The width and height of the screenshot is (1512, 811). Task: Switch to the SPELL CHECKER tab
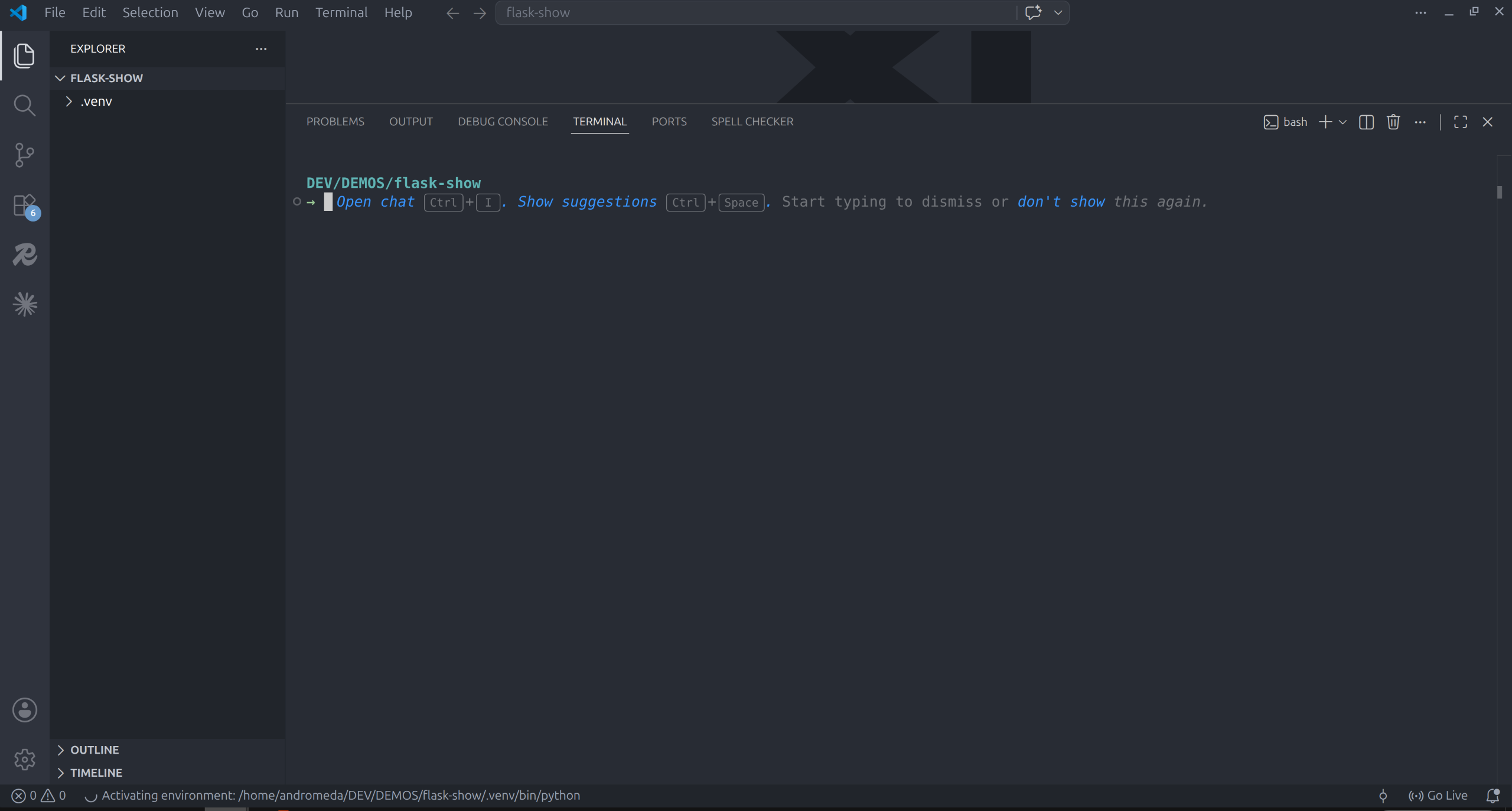752,122
